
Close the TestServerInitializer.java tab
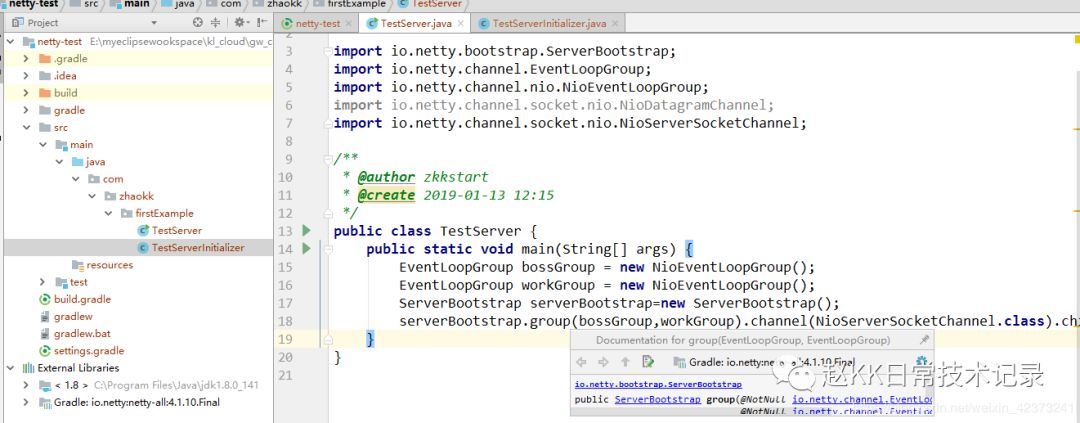pyautogui.click(x=614, y=23)
